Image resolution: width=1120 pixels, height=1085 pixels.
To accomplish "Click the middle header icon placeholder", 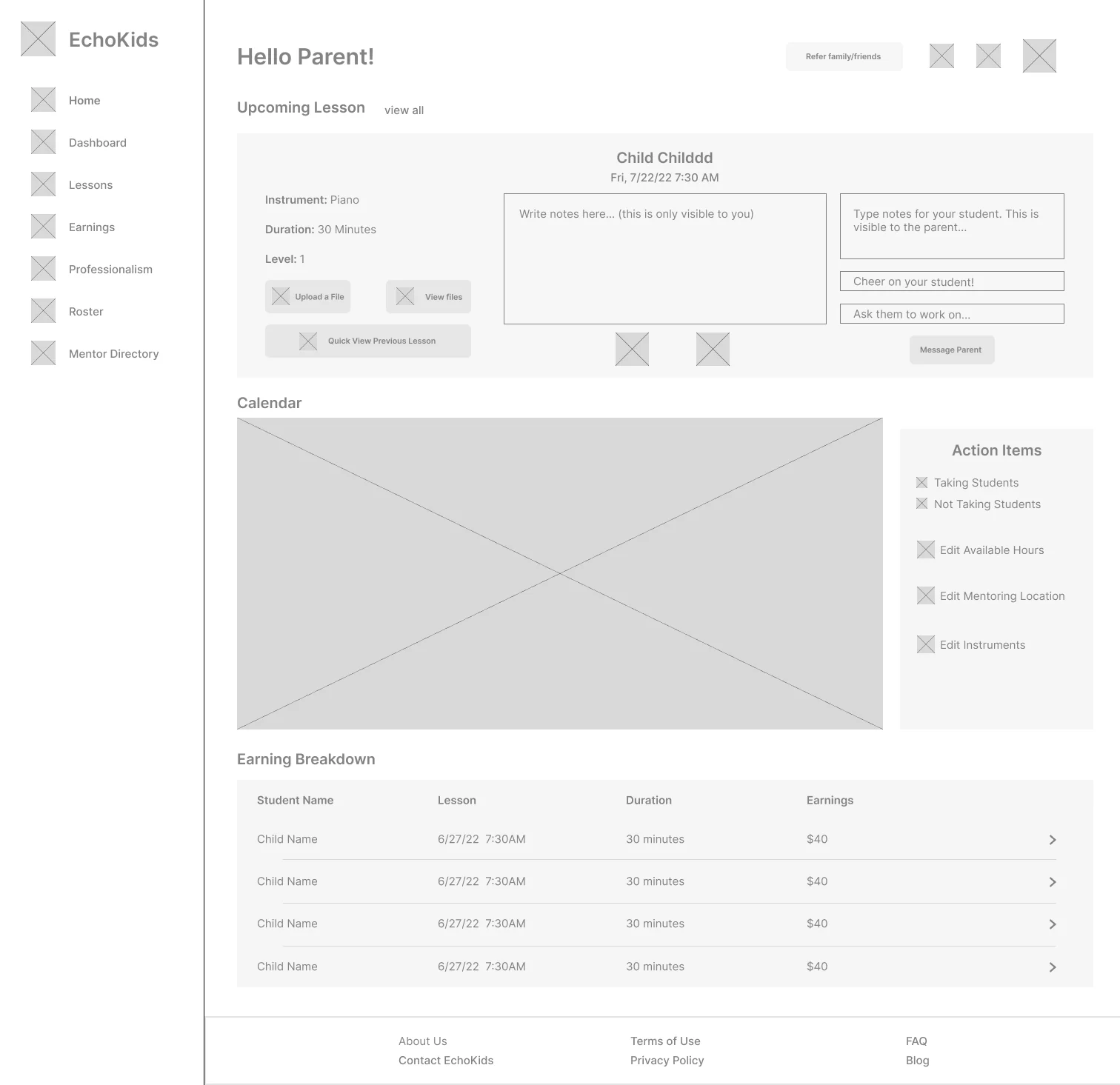I will point(988,56).
